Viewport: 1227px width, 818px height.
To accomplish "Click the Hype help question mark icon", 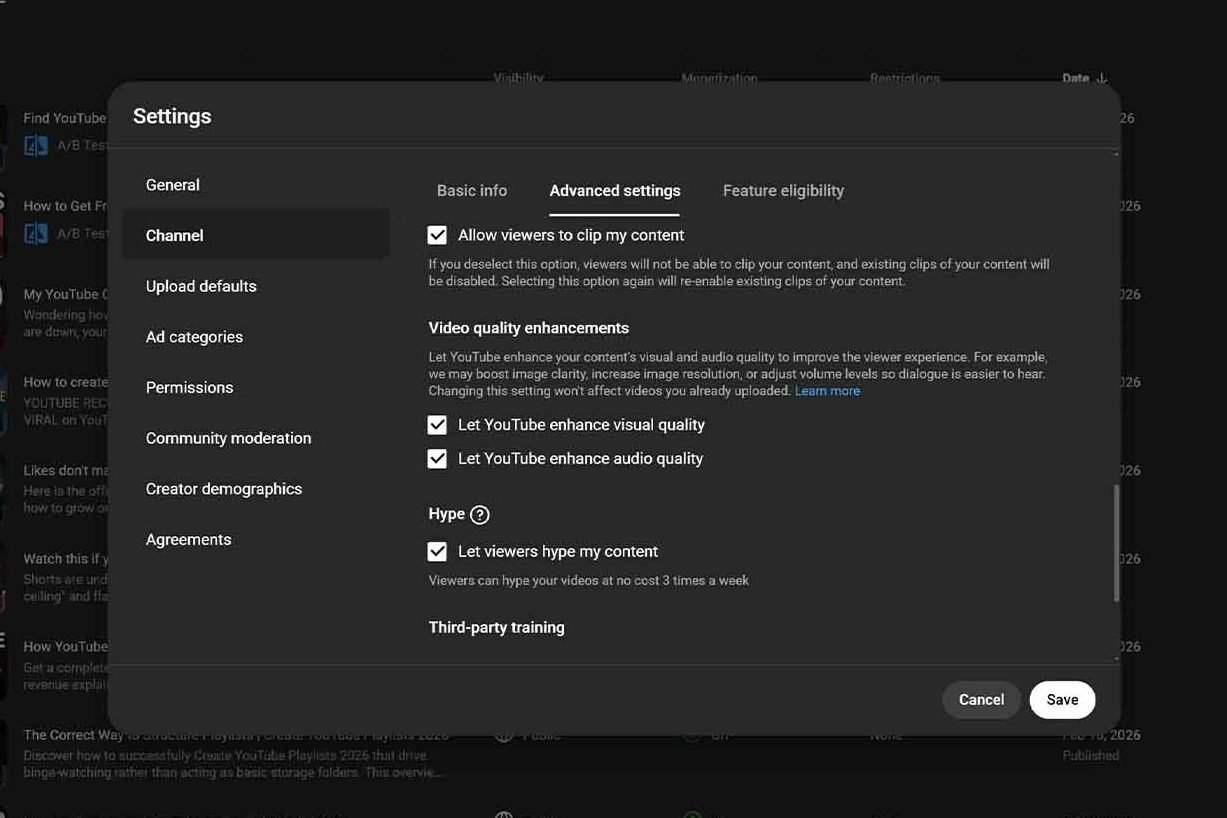I will click(480, 515).
